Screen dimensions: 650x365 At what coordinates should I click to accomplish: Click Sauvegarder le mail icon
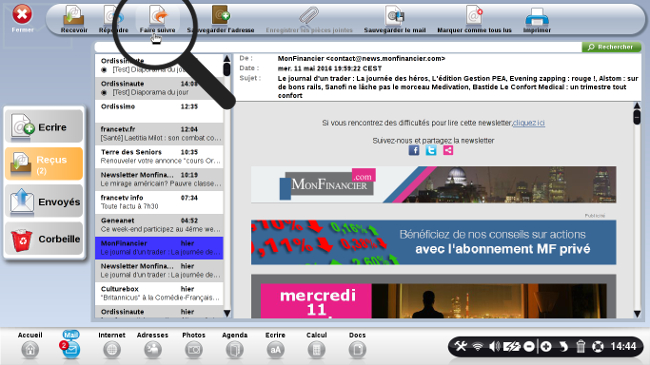click(x=394, y=16)
